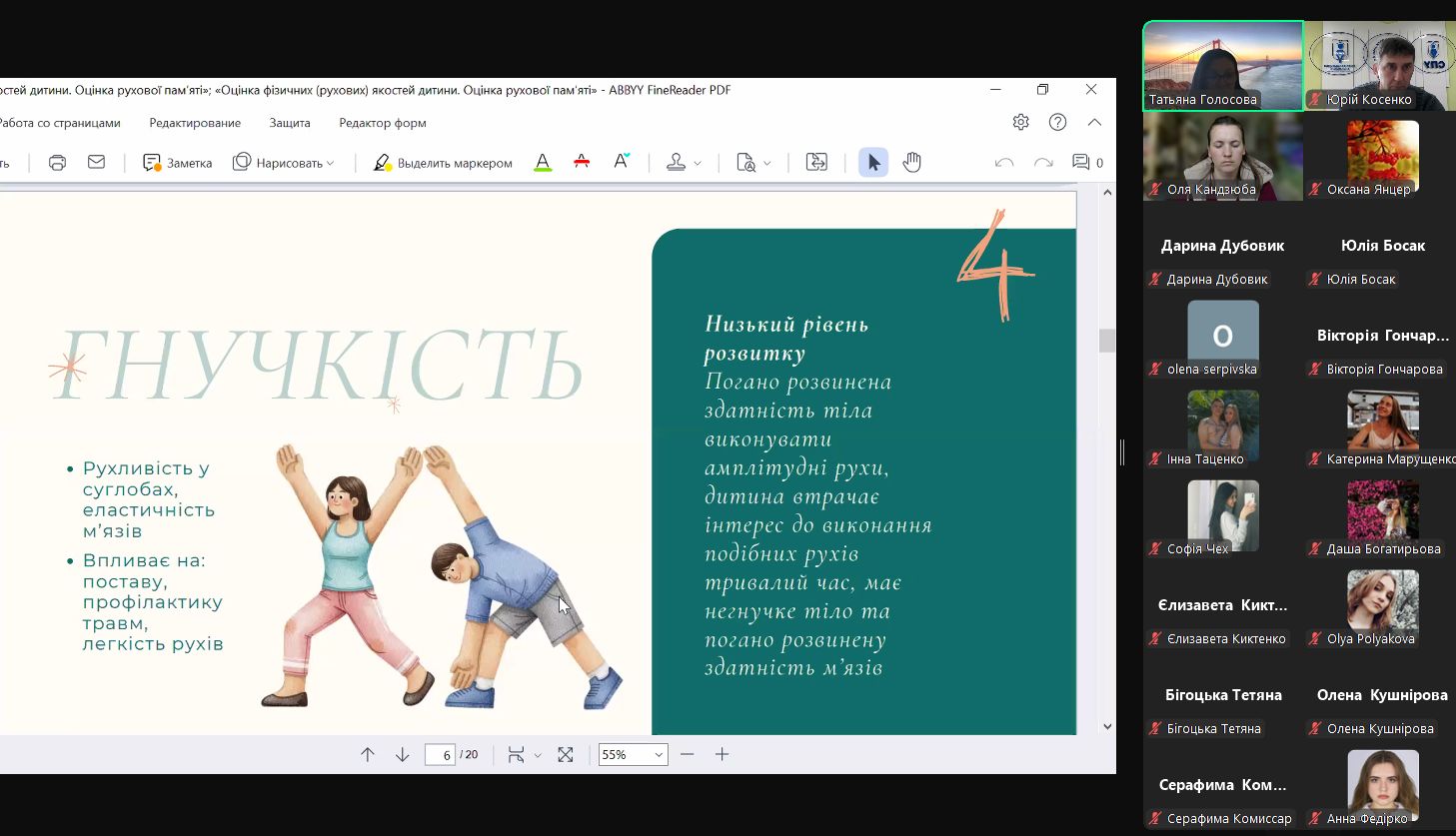Switch to the Защита tab
The height and width of the screenshot is (836, 1456).
[x=290, y=123]
